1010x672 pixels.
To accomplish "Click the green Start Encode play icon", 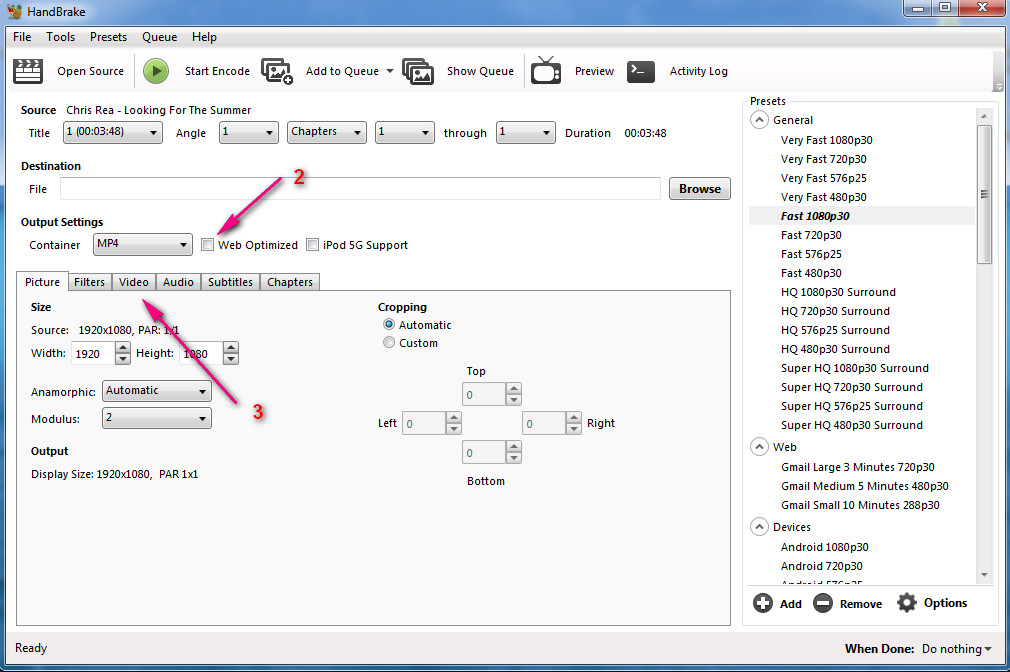I will point(155,71).
